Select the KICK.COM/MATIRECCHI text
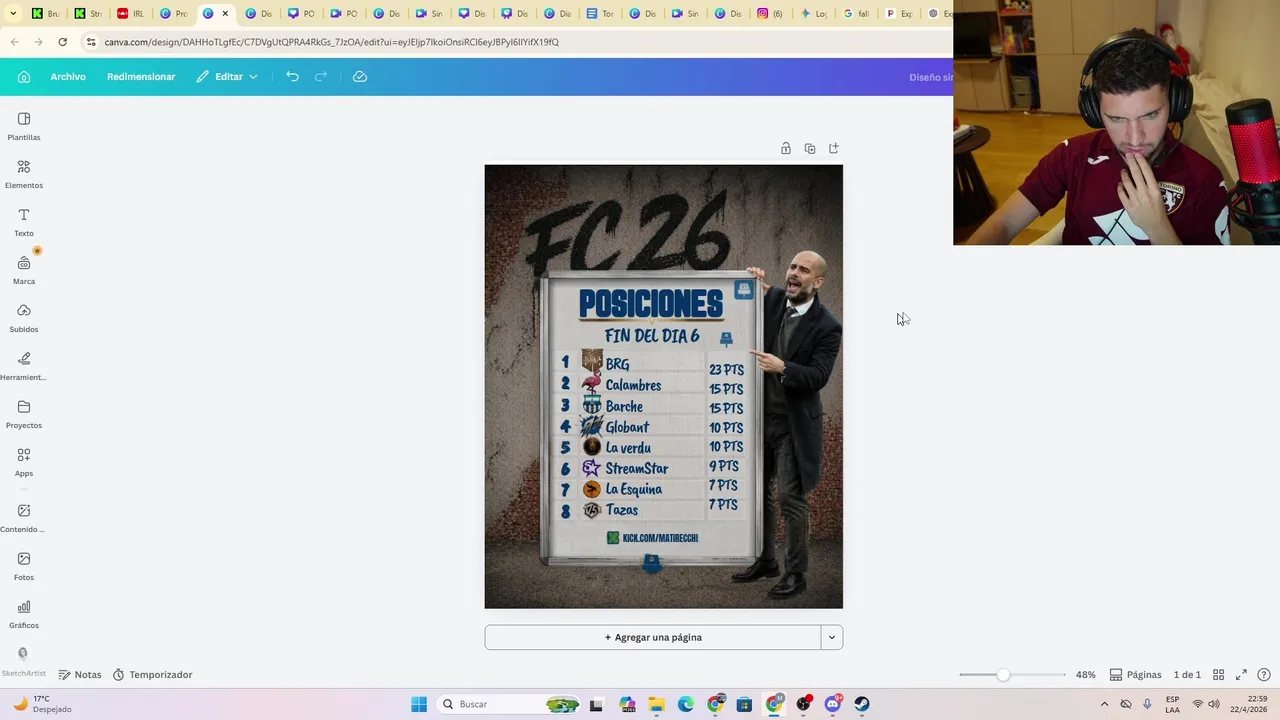This screenshot has width=1280, height=720. (660, 538)
